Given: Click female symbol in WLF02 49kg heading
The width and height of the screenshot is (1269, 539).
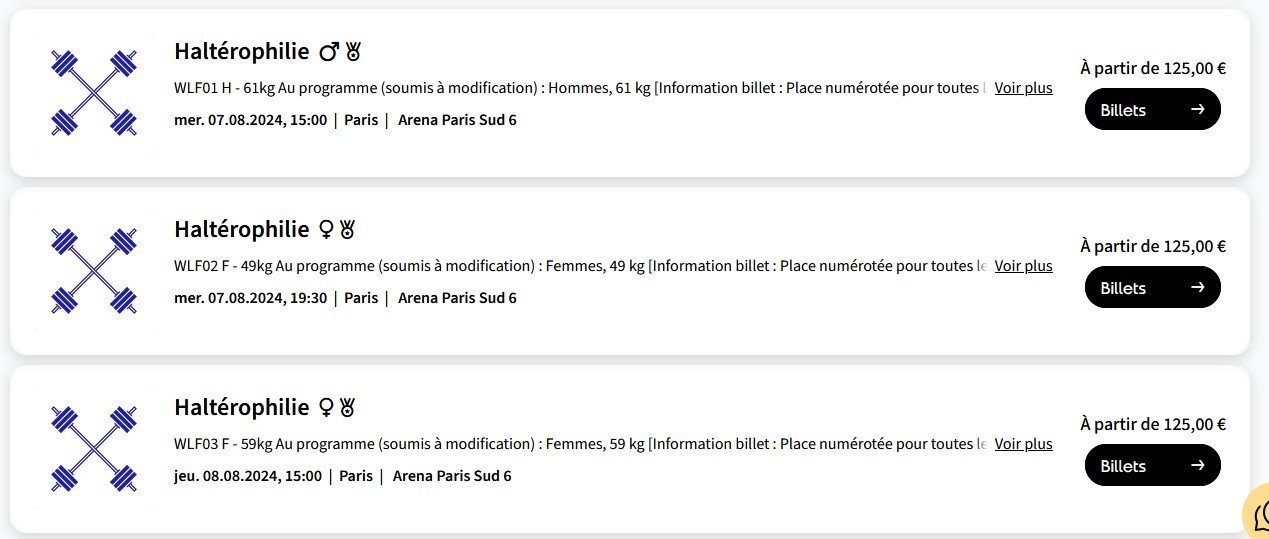Looking at the screenshot, I should click(x=326, y=229).
